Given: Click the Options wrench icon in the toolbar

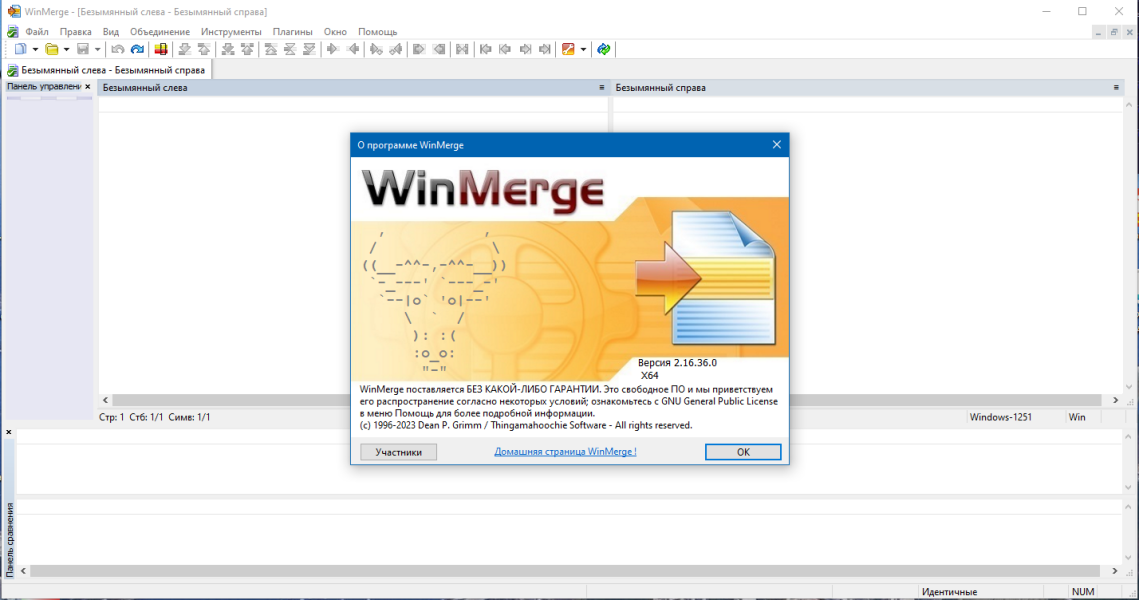Looking at the screenshot, I should click(568, 49).
